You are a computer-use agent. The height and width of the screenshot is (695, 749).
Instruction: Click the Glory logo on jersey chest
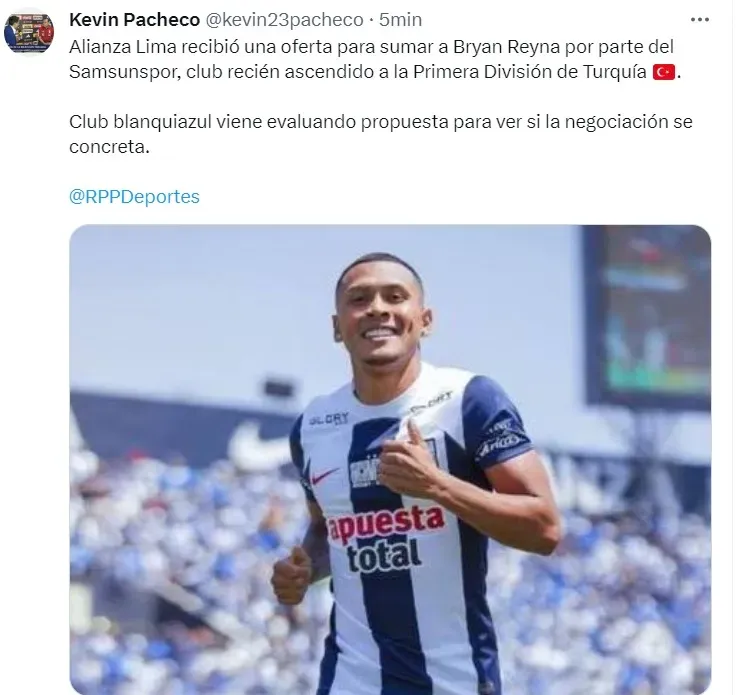pyautogui.click(x=329, y=419)
